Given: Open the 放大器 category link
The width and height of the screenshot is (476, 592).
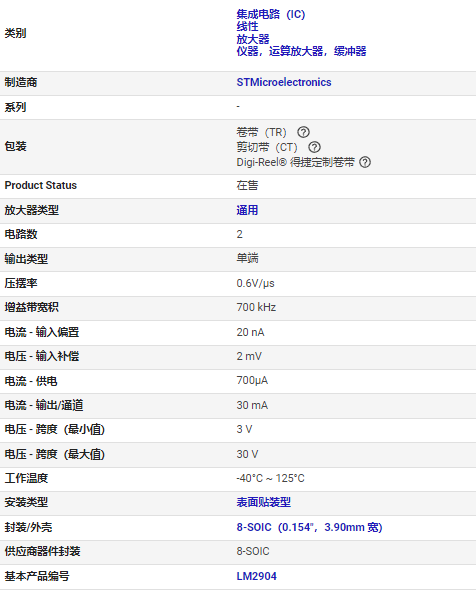Looking at the screenshot, I should [x=253, y=39].
